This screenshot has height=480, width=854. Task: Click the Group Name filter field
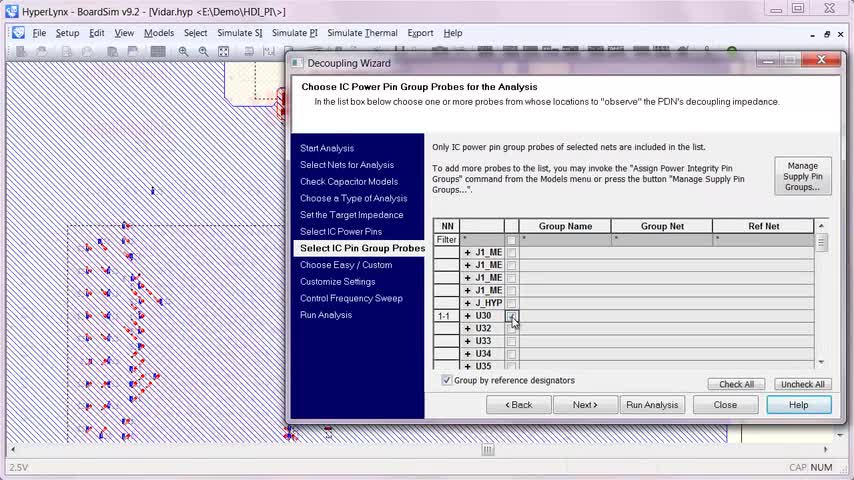pyautogui.click(x=565, y=240)
